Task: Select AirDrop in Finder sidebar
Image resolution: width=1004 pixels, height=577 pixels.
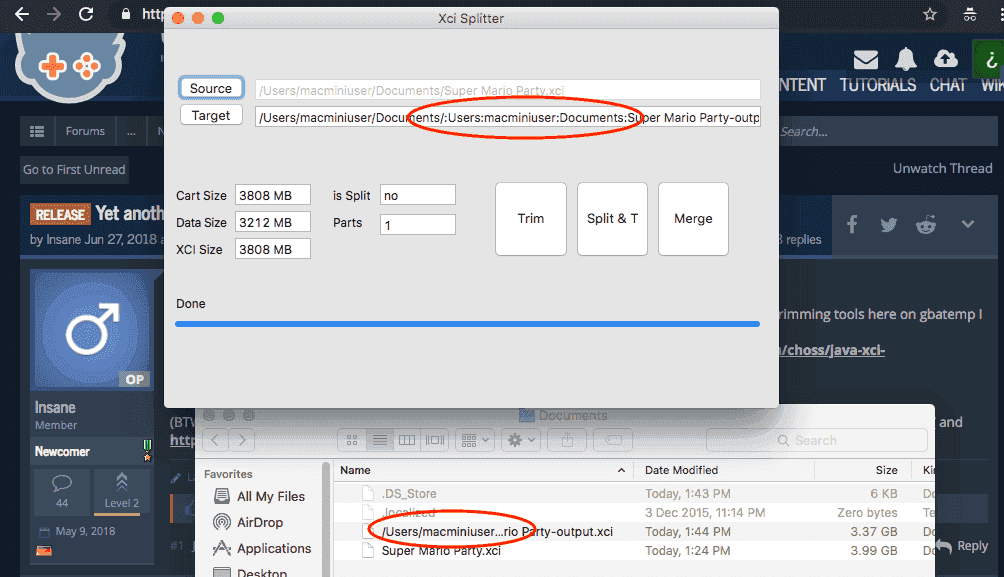Action: [260, 523]
